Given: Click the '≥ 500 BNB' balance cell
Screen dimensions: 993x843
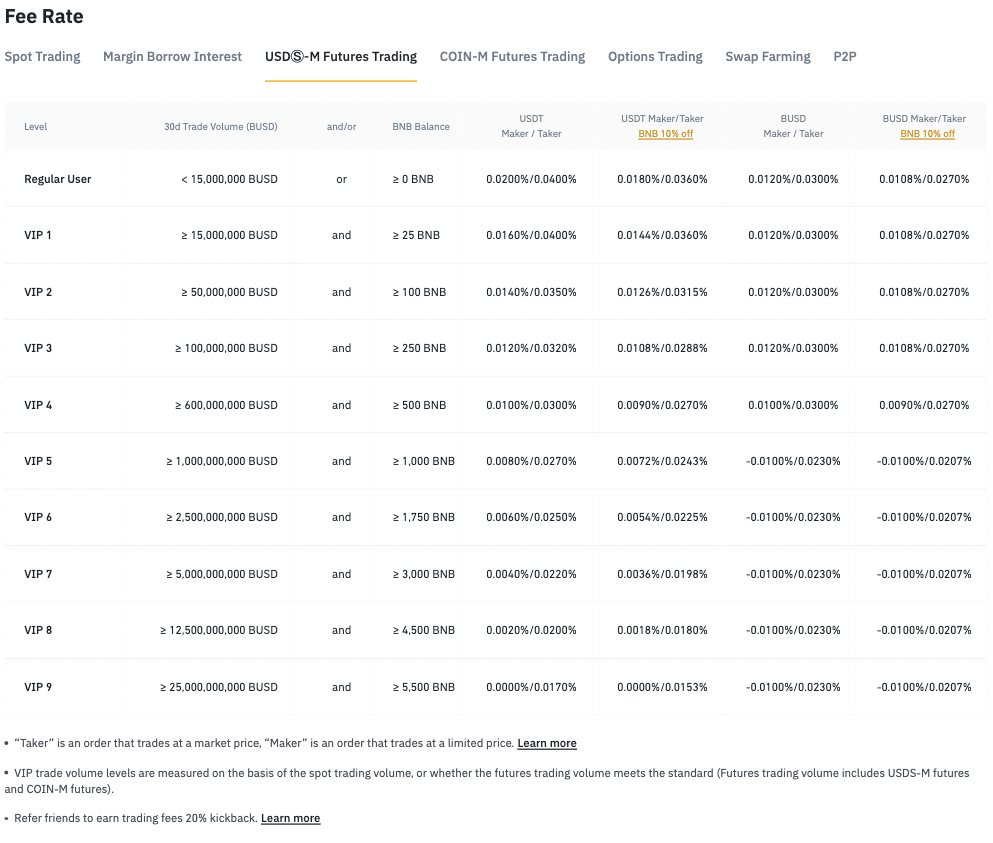Looking at the screenshot, I should tap(419, 405).
